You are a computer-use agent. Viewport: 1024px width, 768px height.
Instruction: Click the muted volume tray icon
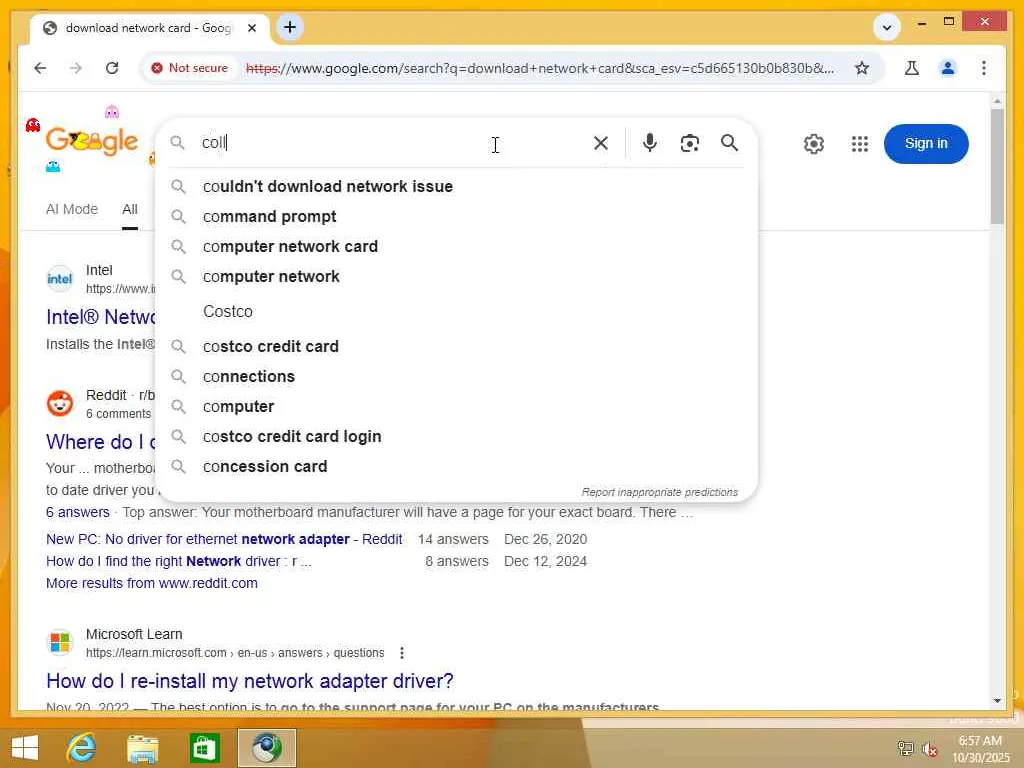click(x=930, y=749)
